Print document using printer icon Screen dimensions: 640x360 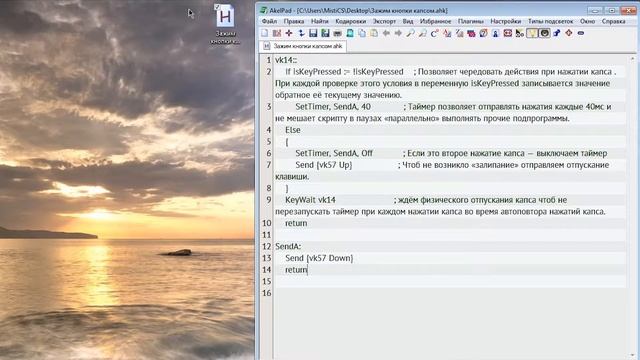[338, 33]
